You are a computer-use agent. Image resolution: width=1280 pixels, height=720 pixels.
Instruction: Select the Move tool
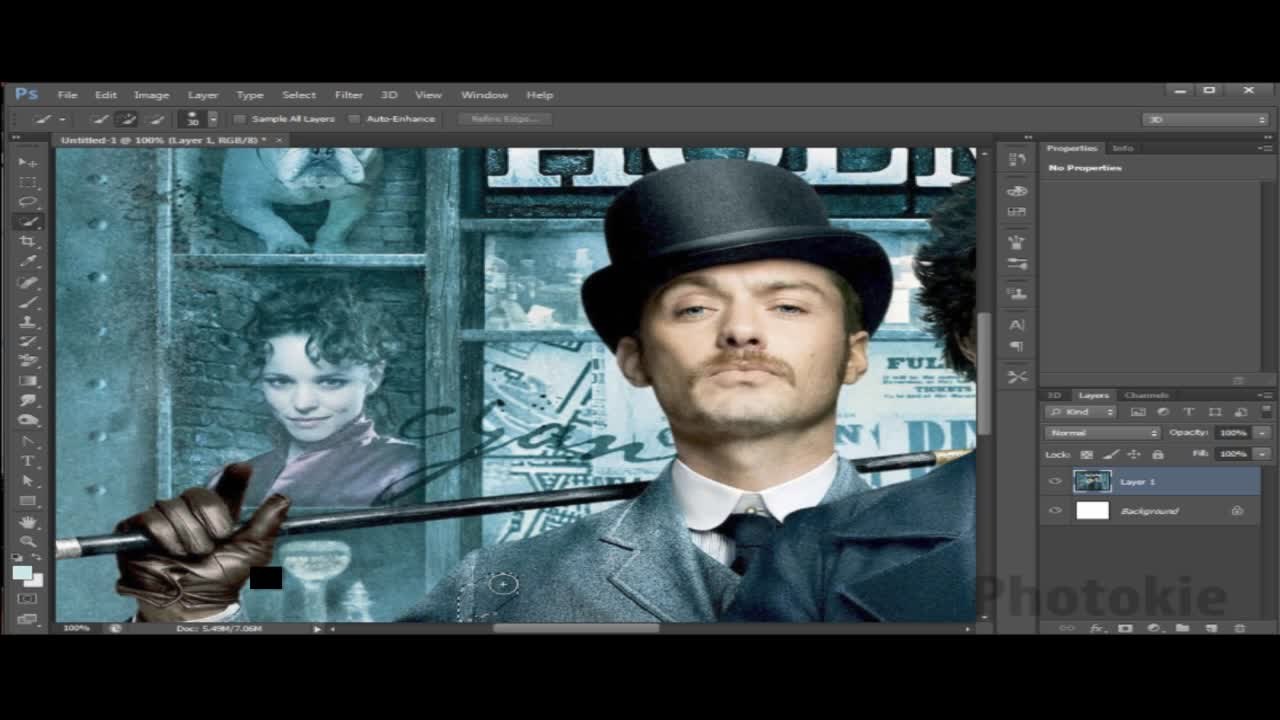pos(27,162)
